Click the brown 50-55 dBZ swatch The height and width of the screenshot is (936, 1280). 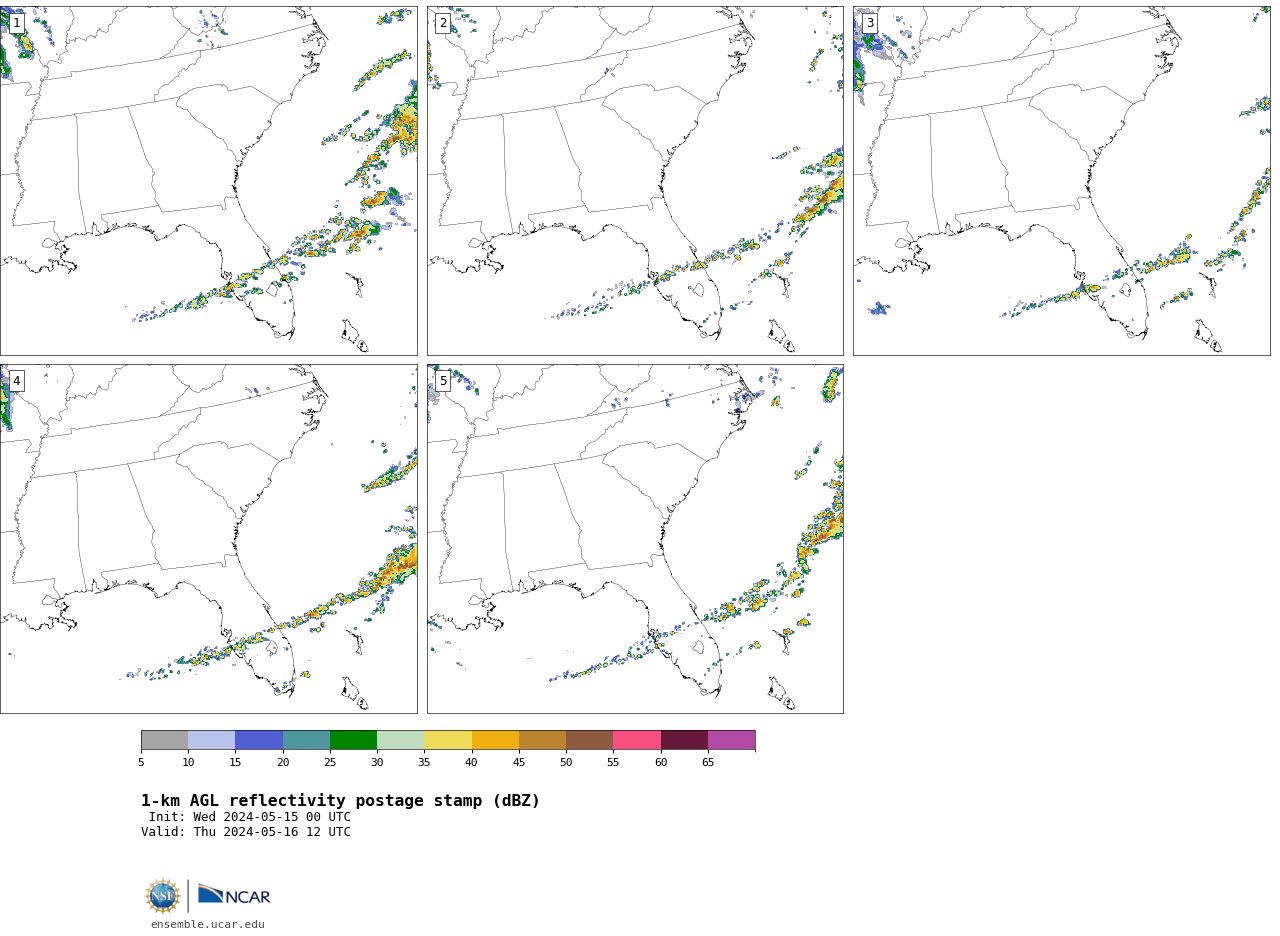(x=589, y=740)
